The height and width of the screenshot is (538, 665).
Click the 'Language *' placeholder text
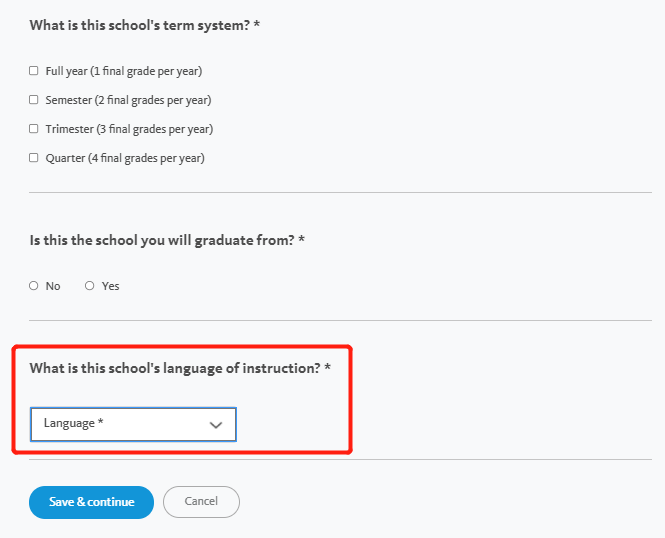[74, 423]
